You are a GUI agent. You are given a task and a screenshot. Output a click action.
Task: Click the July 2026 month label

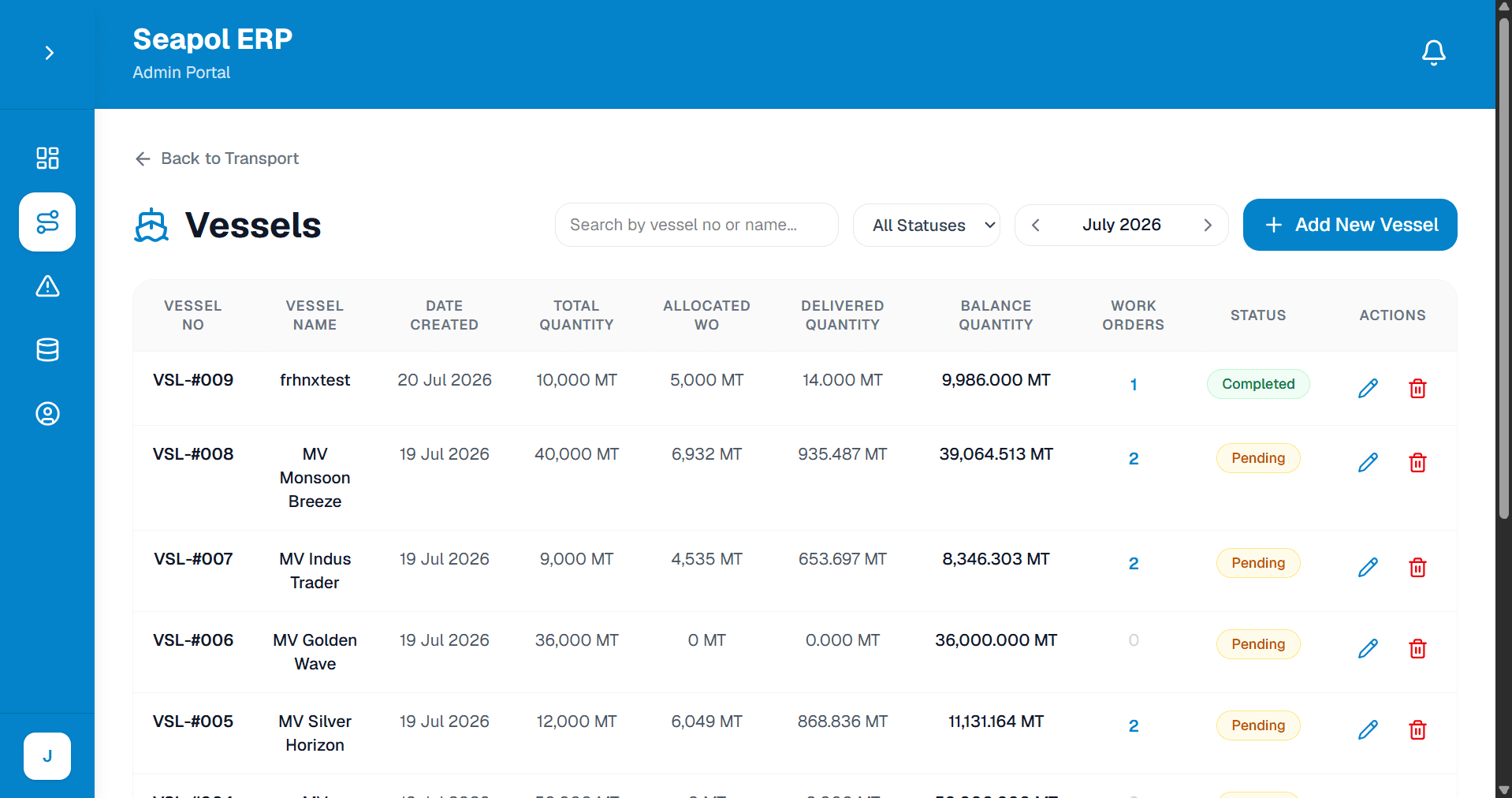[x=1121, y=225]
